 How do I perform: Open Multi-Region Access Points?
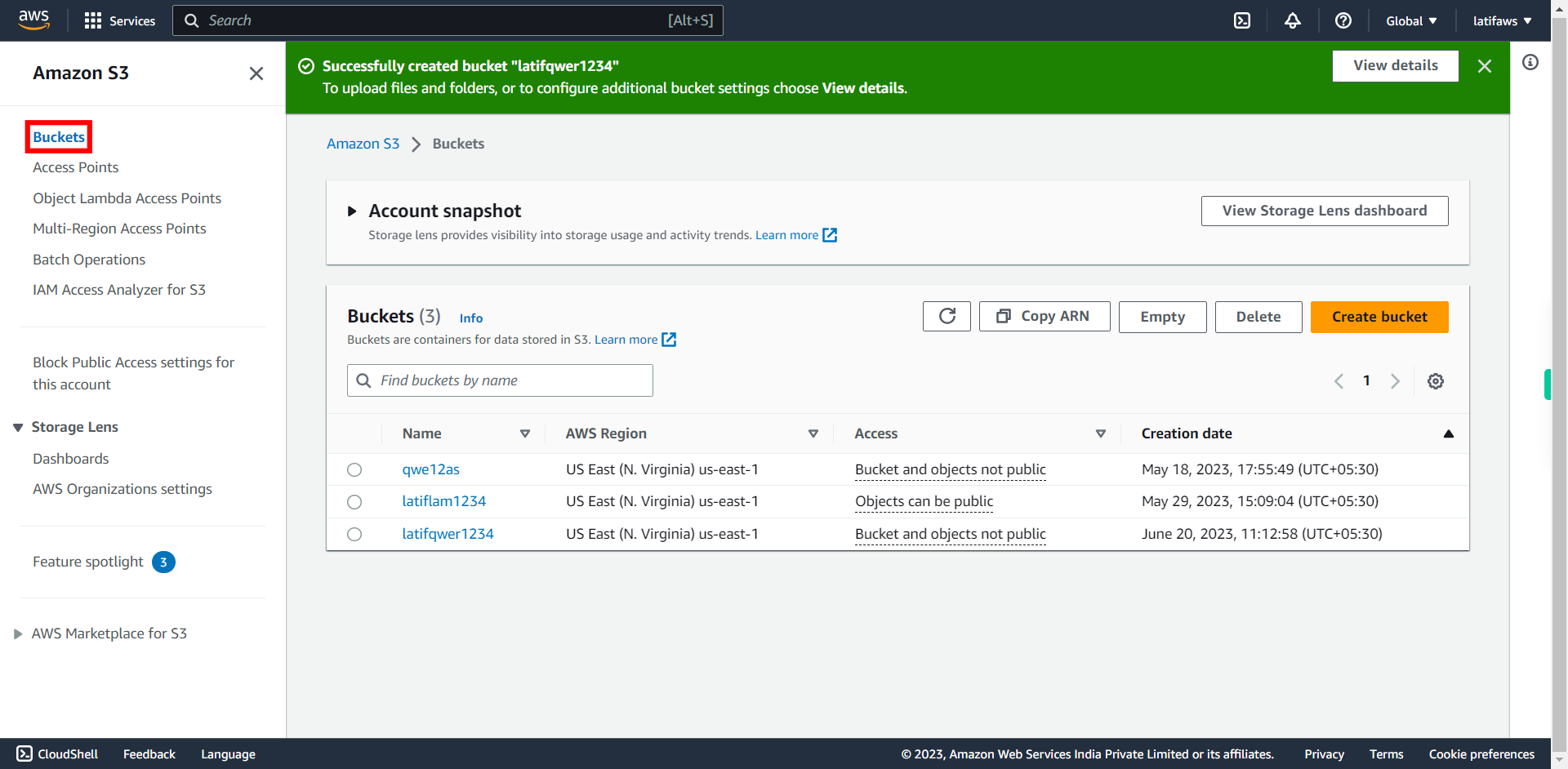pos(119,229)
